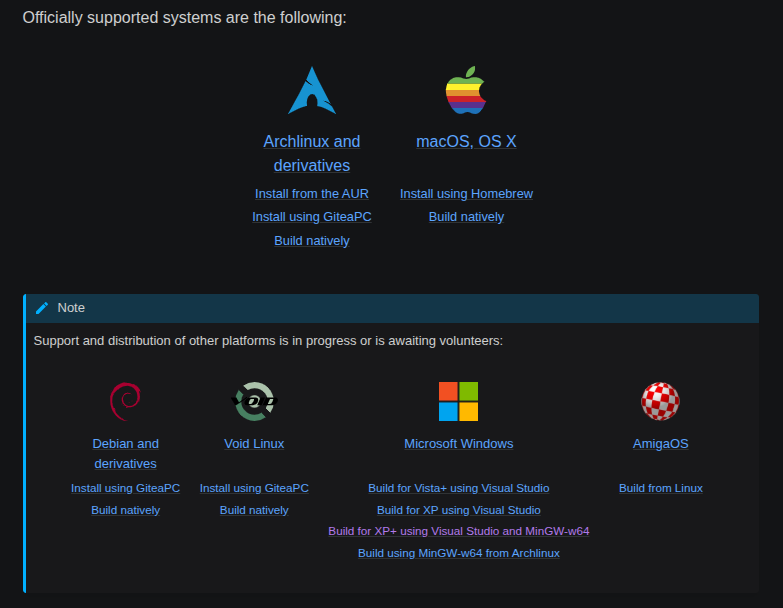Click the rainbow Apple logo
Screen dimensions: 783x608
point(466,91)
